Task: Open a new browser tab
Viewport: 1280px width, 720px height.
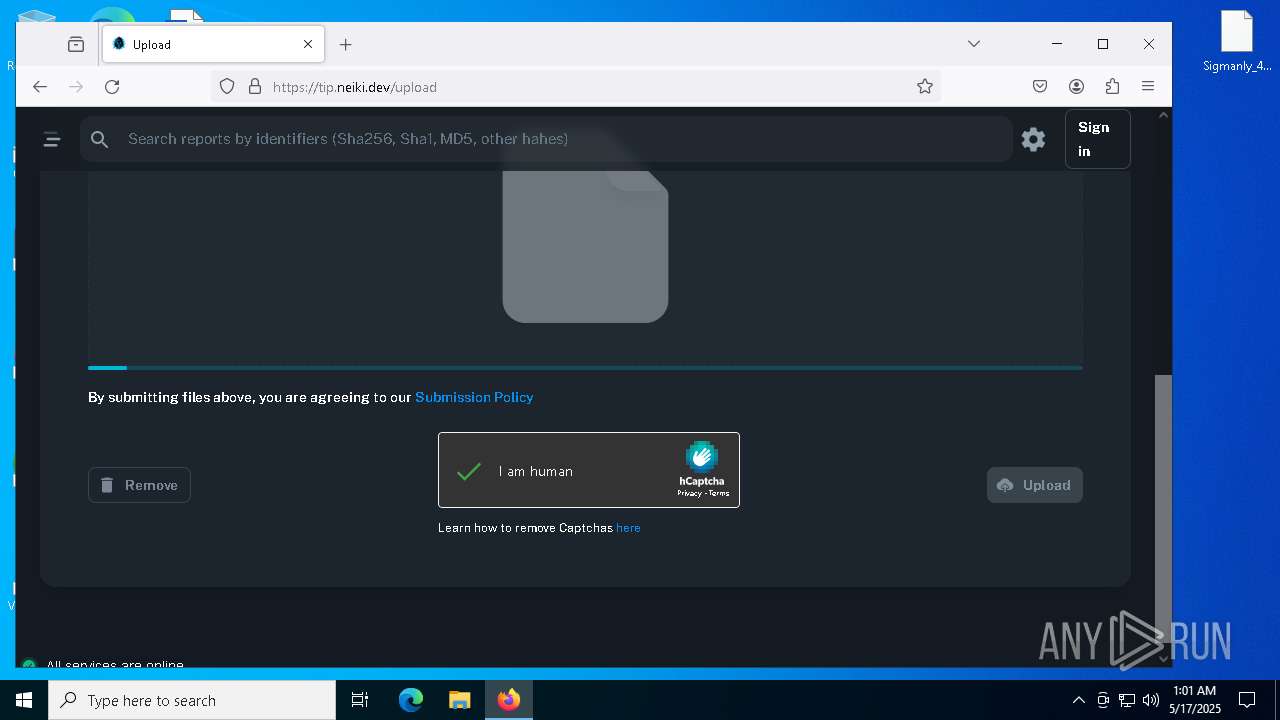Action: [345, 44]
